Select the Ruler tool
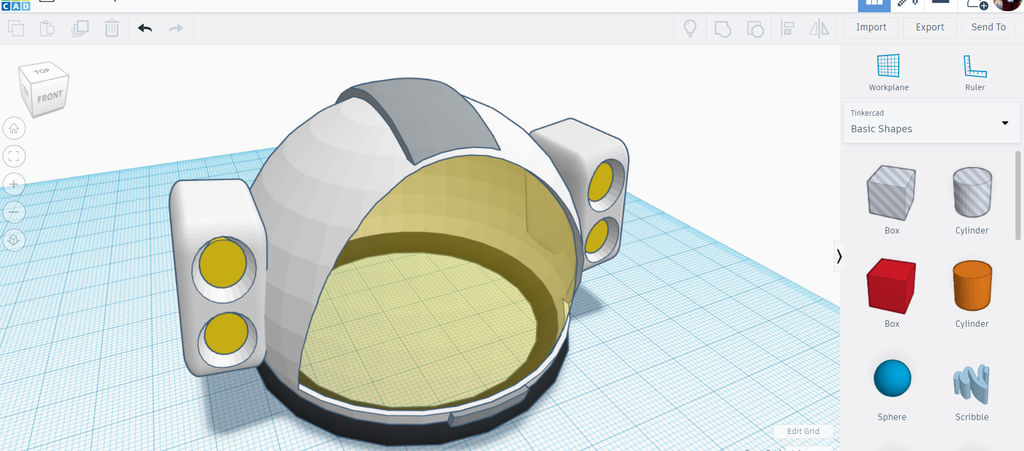Screen dimensions: 1024x451 click(x=974, y=72)
